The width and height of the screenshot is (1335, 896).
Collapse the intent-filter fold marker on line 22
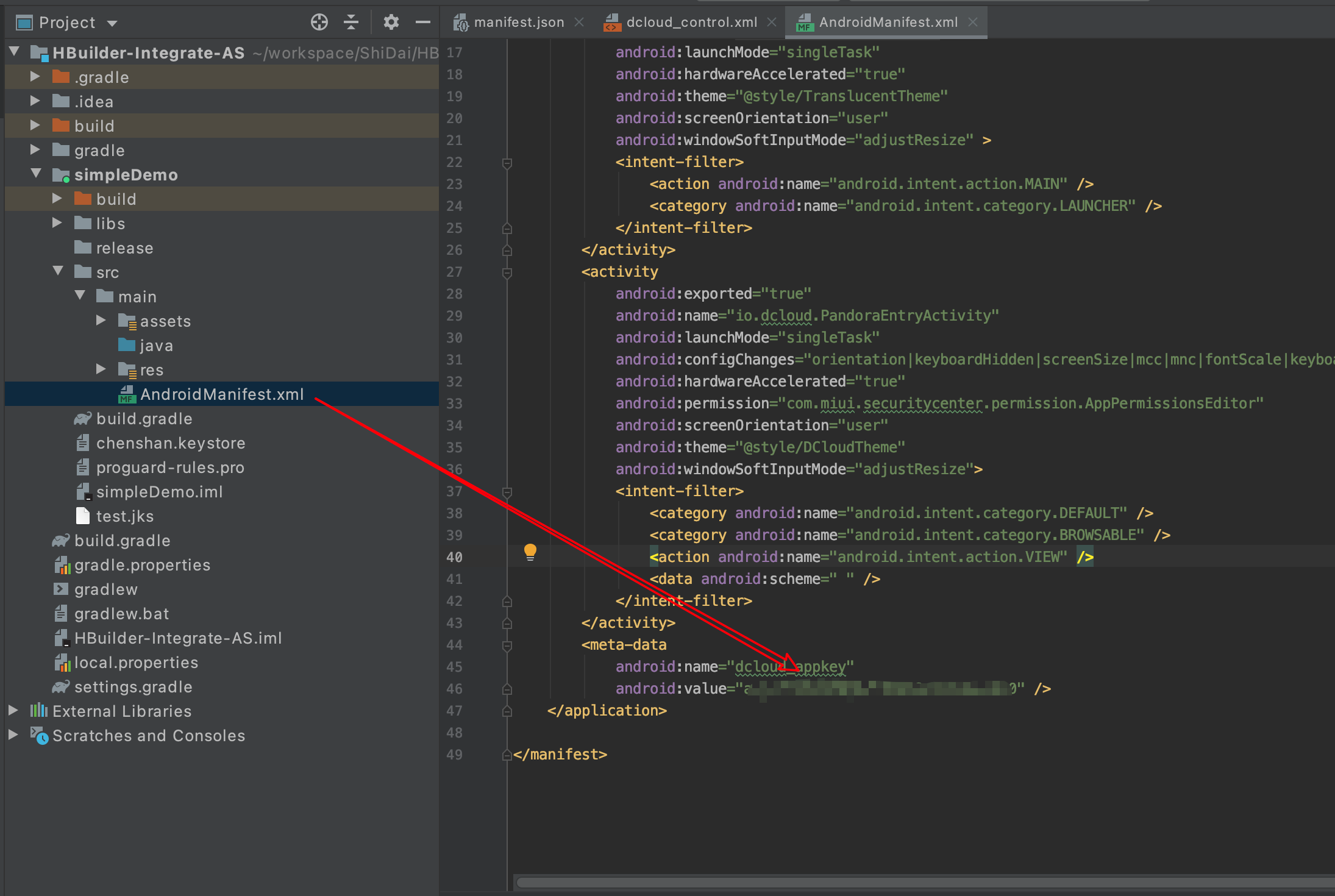pos(507,162)
